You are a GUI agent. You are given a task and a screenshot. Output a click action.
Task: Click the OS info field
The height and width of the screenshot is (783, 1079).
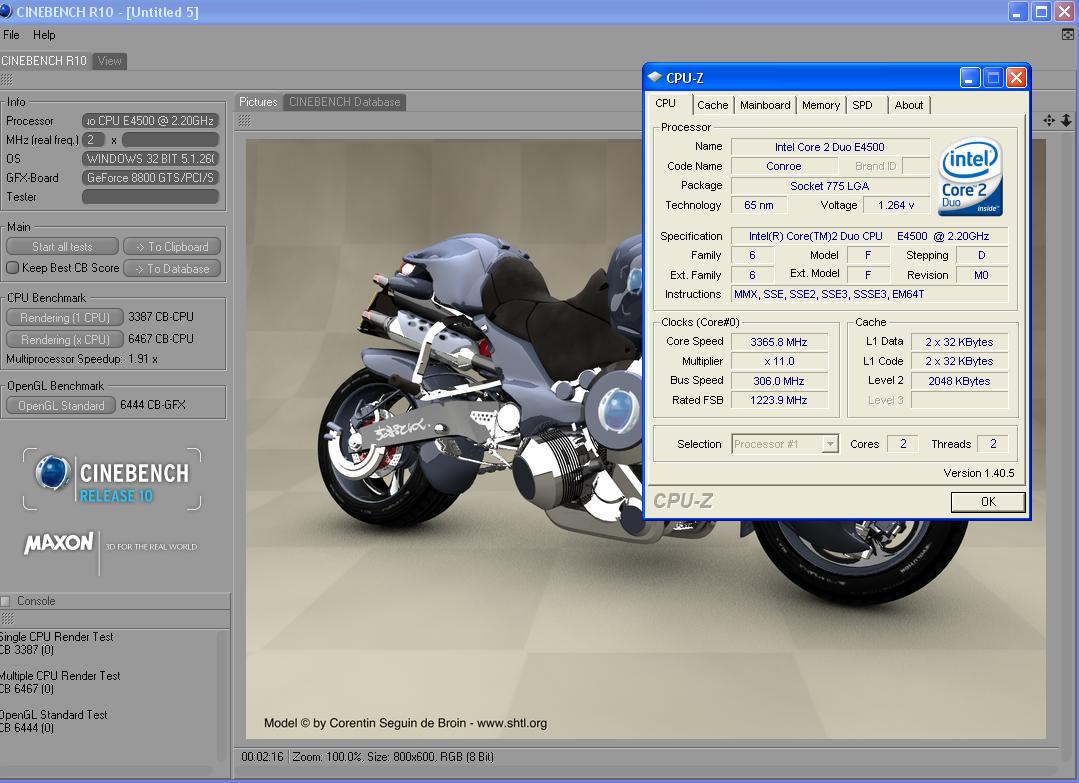pyautogui.click(x=150, y=158)
